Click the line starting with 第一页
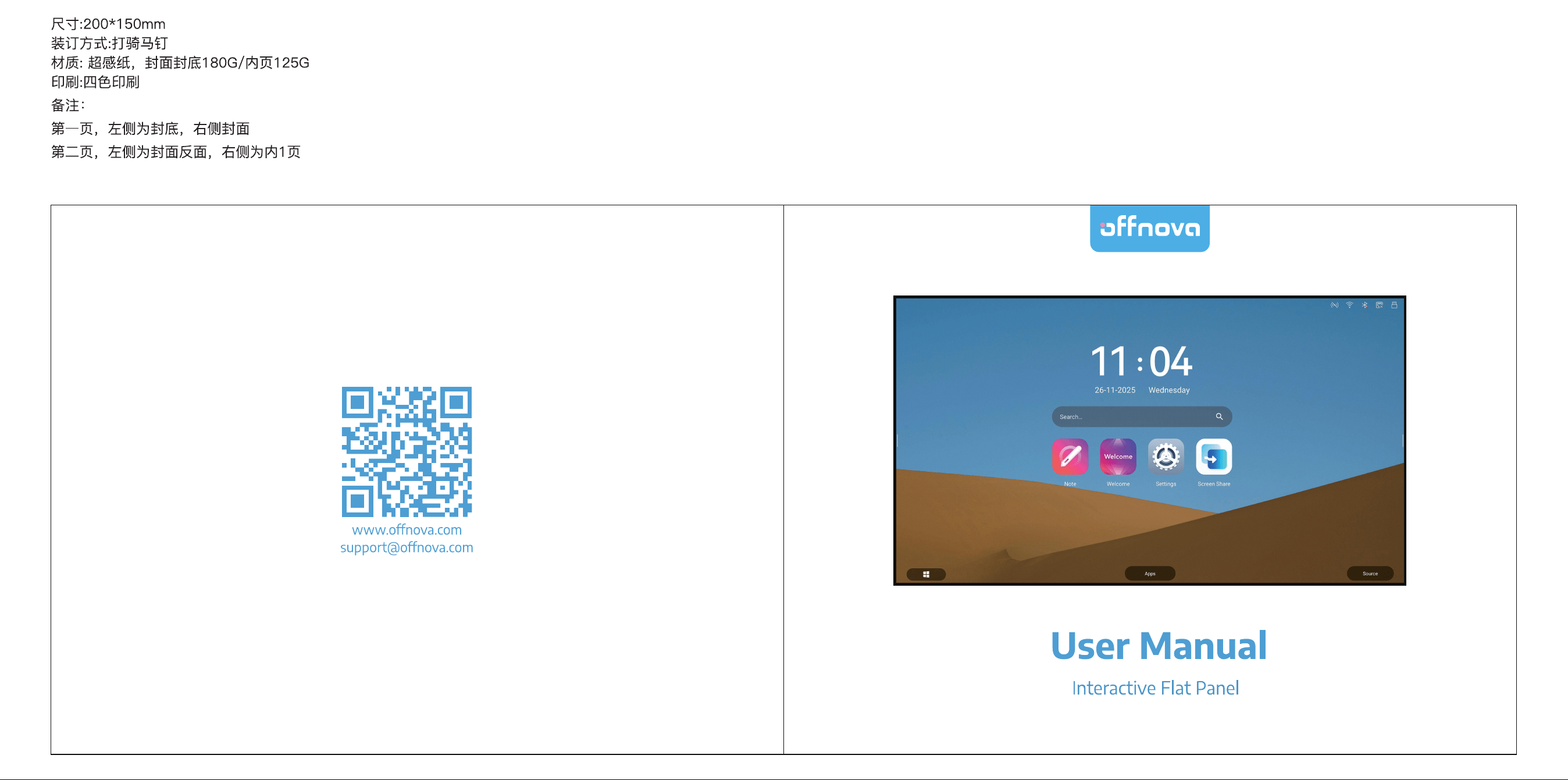Screen dimensions: 1568x780 tap(151, 129)
